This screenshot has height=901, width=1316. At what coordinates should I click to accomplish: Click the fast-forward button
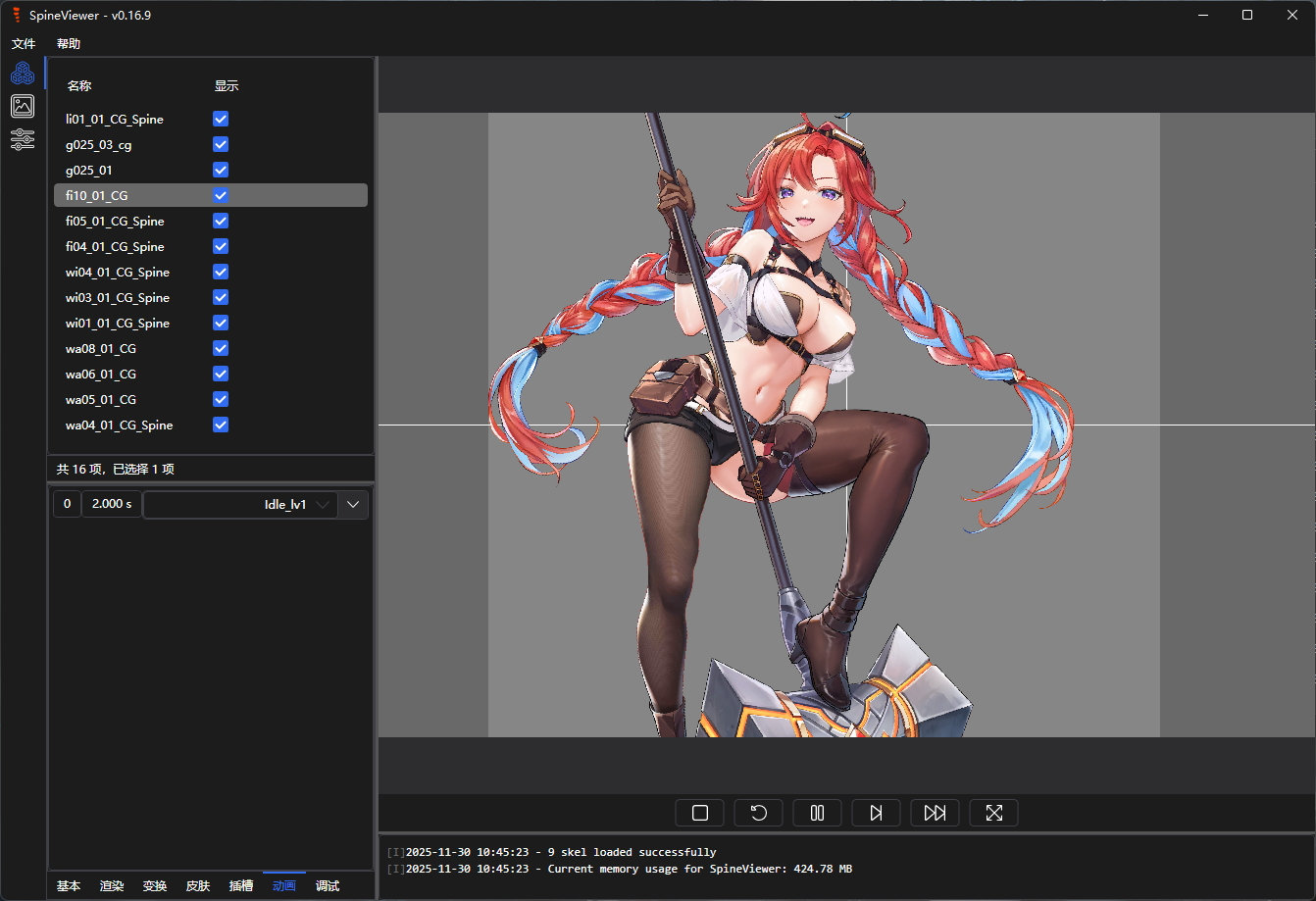pyautogui.click(x=936, y=813)
